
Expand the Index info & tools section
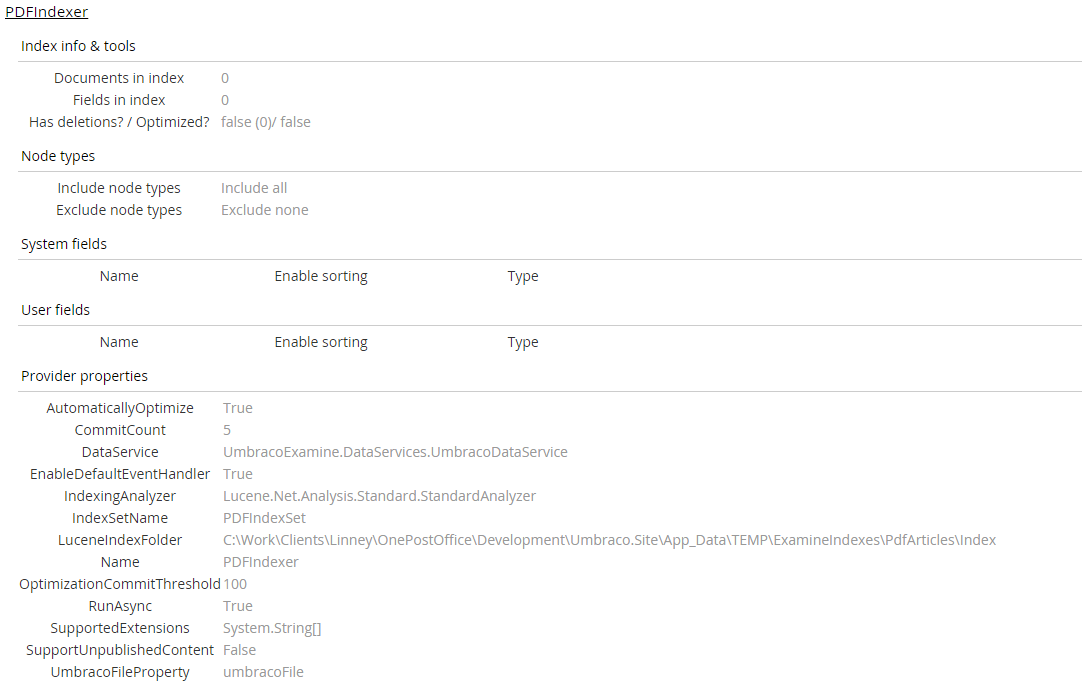[78, 46]
